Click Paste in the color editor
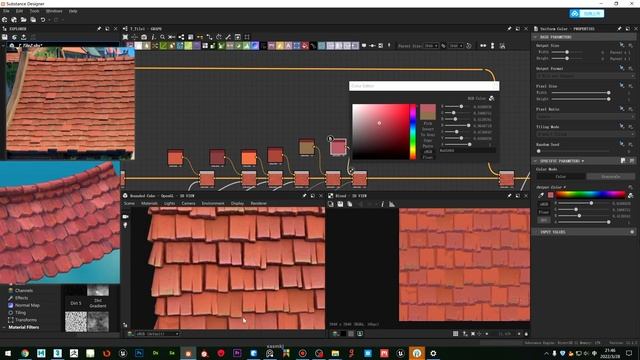The height and width of the screenshot is (360, 640). (x=427, y=146)
